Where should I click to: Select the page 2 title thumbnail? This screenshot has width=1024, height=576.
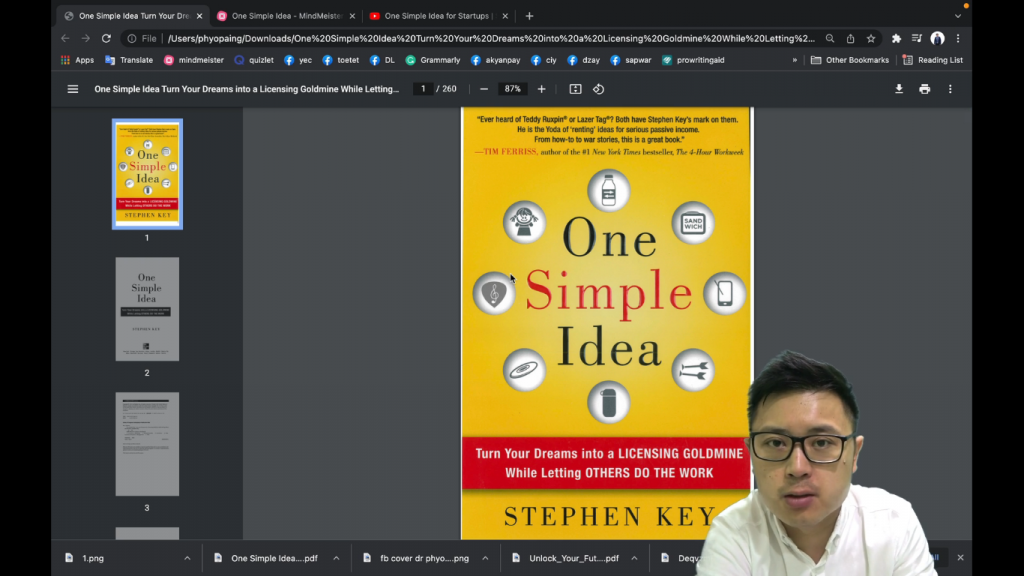[147, 309]
